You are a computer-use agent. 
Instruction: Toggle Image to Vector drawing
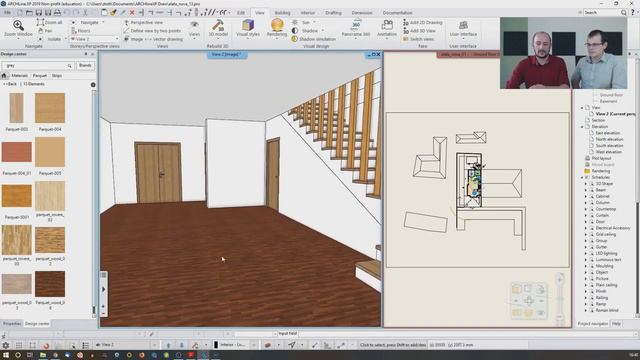pos(153,39)
